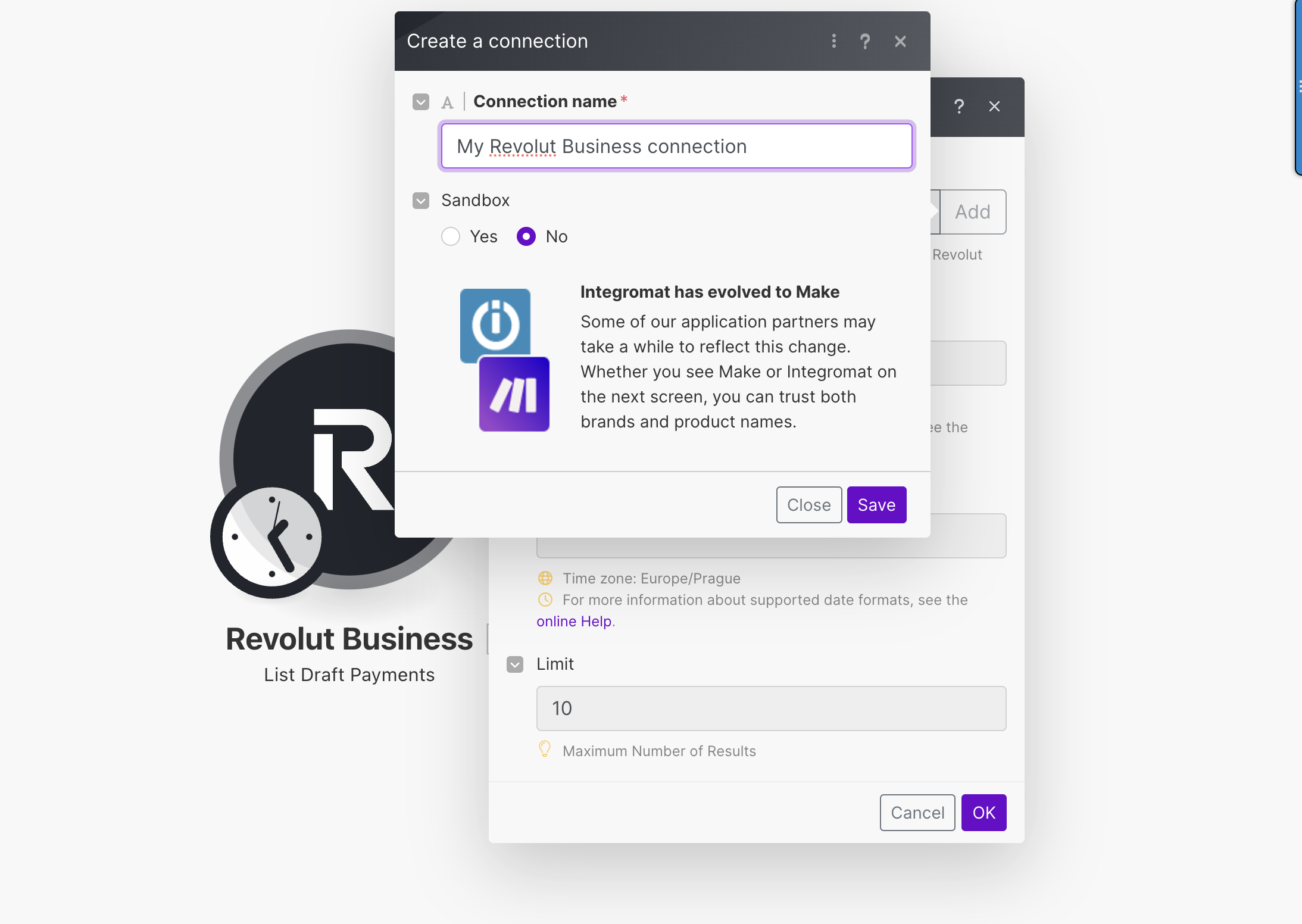Click the 'Time zone: Europe/Prague' text
The height and width of the screenshot is (924, 1302).
click(x=651, y=578)
